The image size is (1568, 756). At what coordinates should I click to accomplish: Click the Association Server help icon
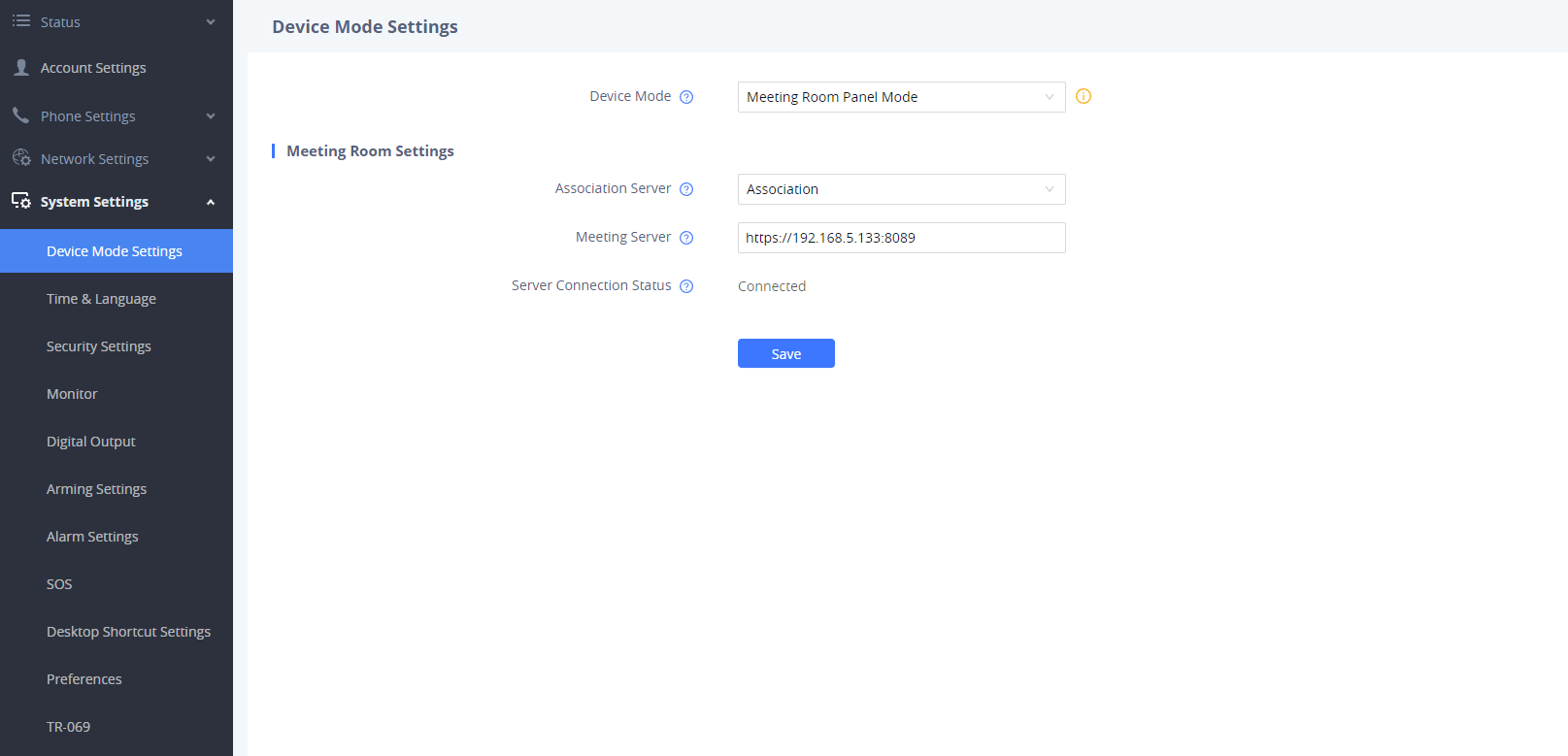(686, 189)
